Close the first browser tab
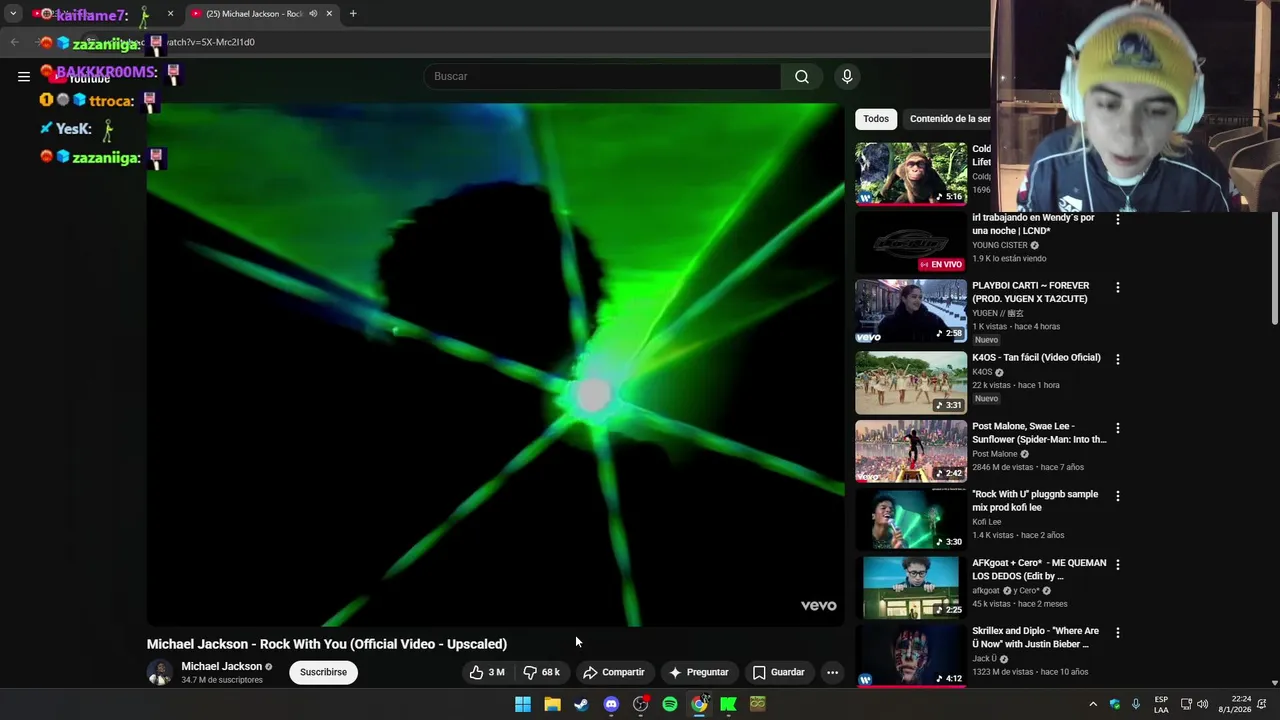The image size is (1280, 720). pyautogui.click(x=170, y=14)
